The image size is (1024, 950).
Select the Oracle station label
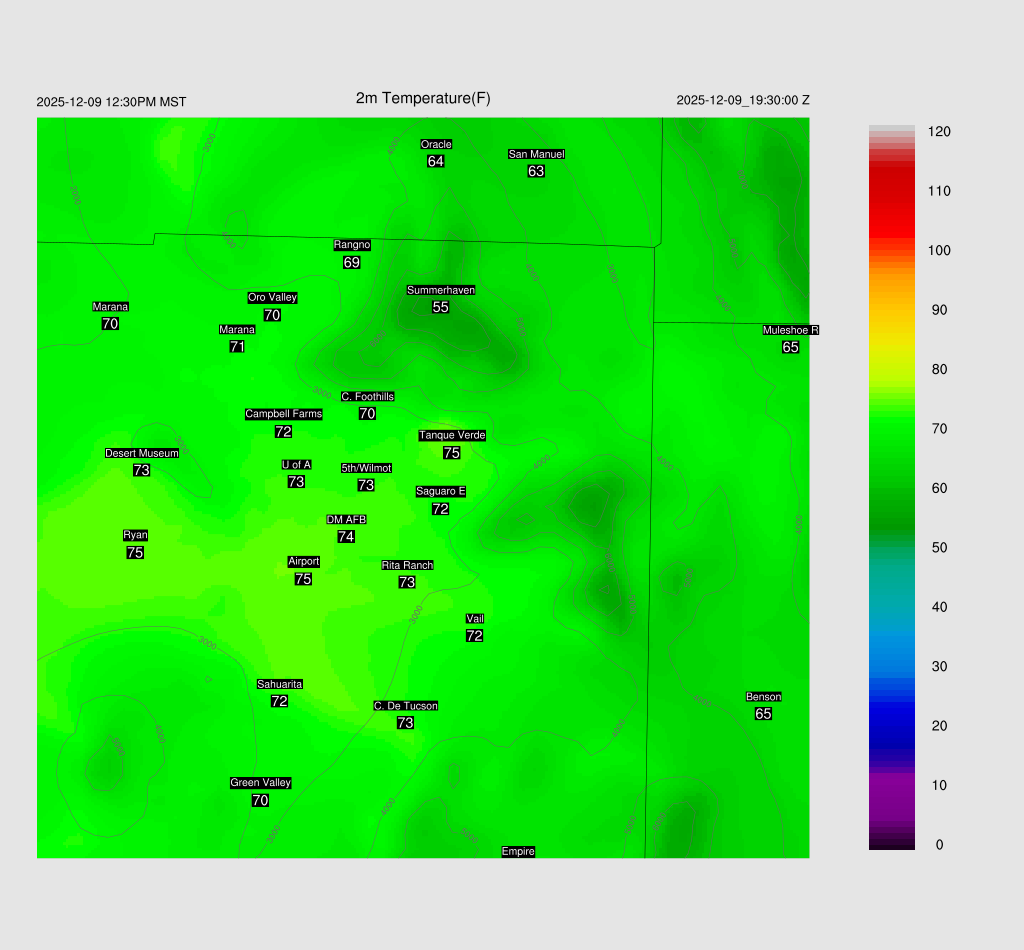tap(436, 145)
